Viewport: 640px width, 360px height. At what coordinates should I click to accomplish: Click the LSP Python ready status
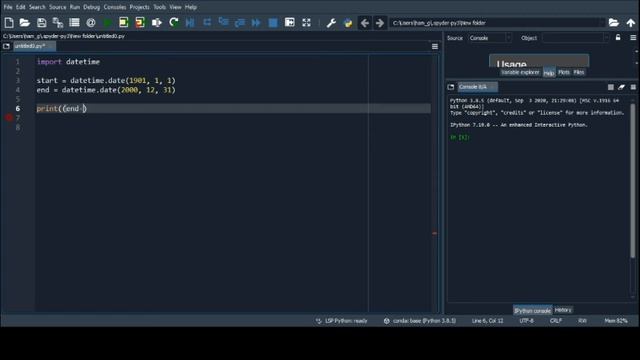pyautogui.click(x=342, y=321)
